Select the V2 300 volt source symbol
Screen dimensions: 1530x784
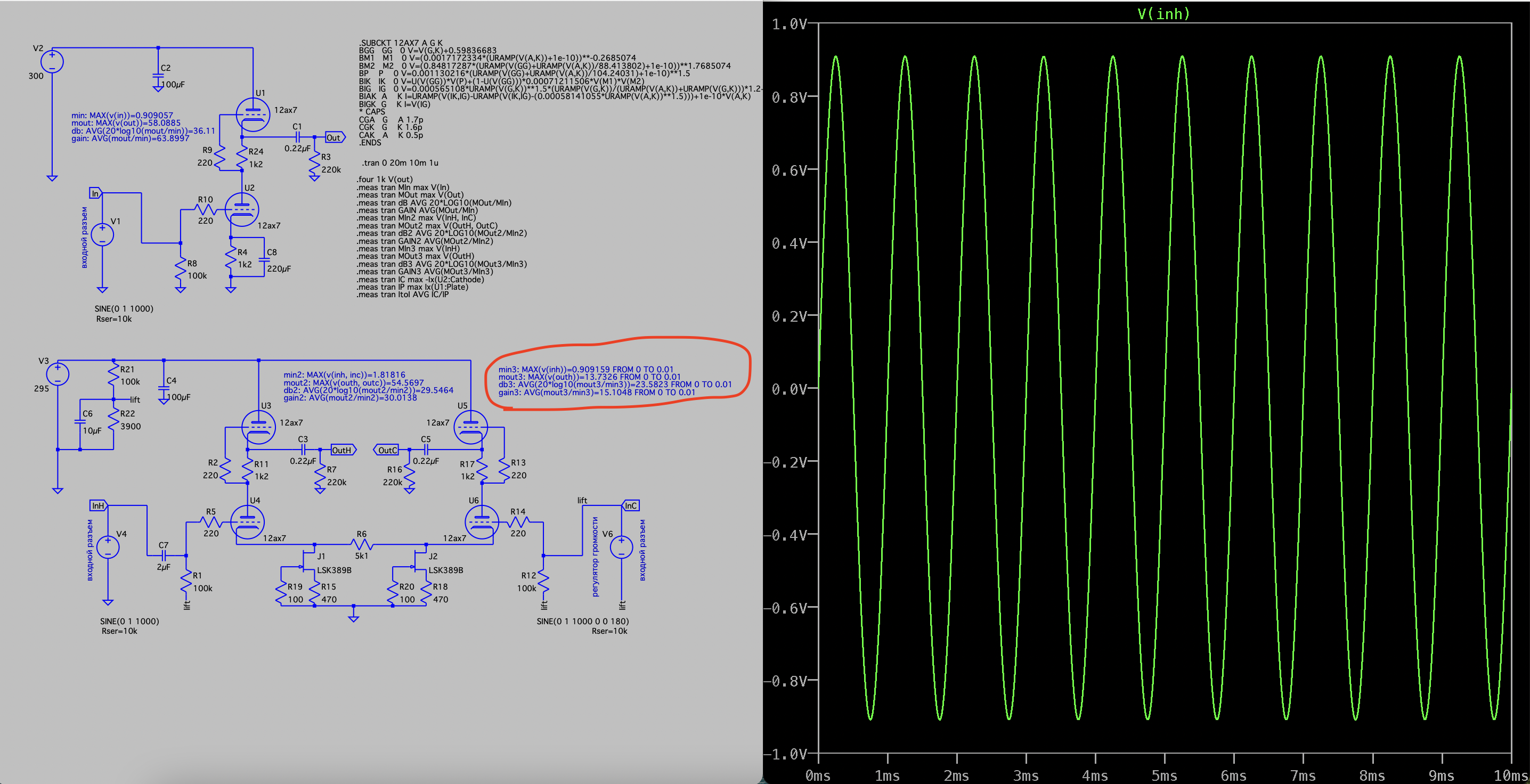[x=52, y=62]
